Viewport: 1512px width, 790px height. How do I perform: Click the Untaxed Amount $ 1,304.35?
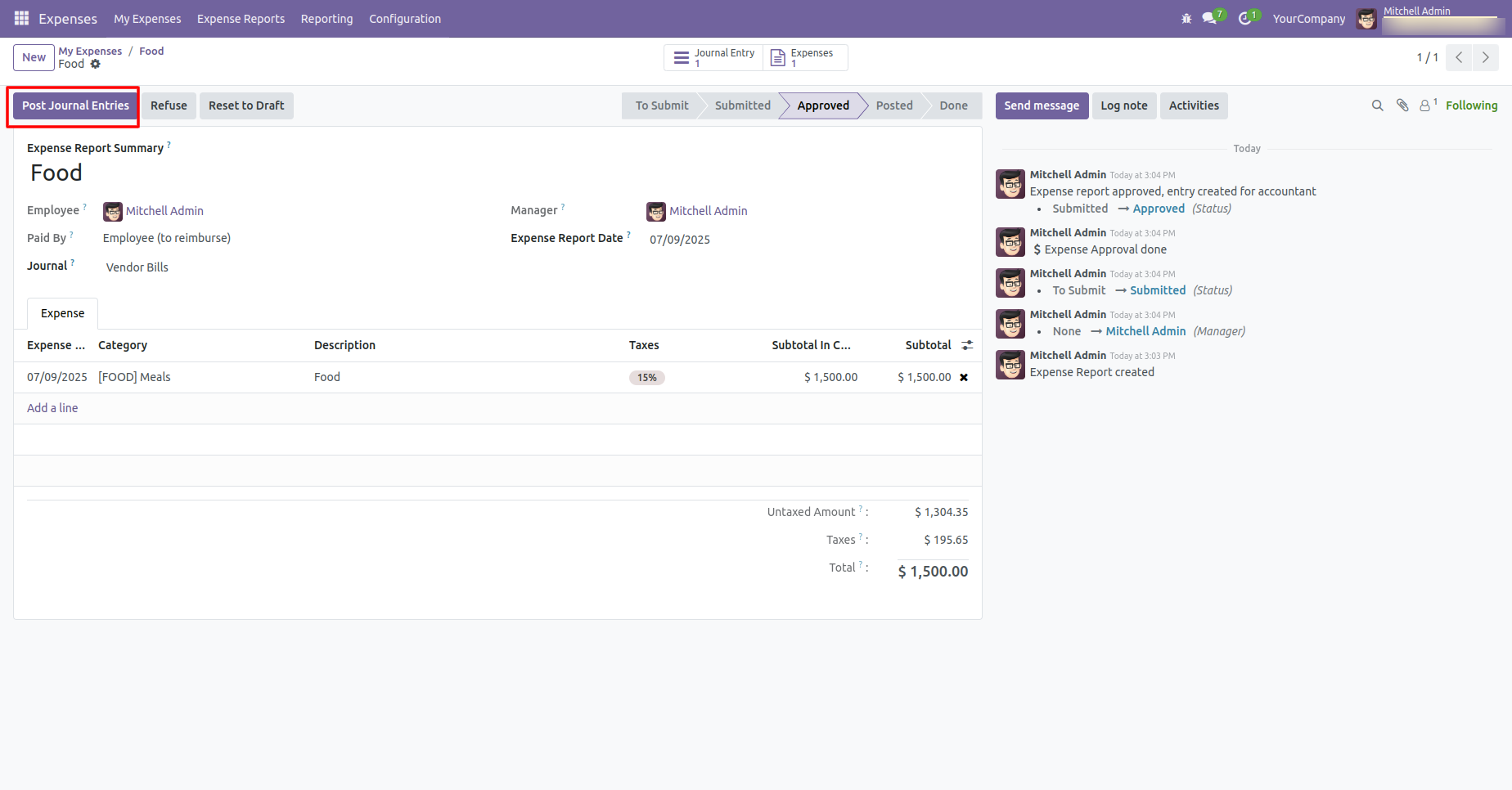coord(941,512)
